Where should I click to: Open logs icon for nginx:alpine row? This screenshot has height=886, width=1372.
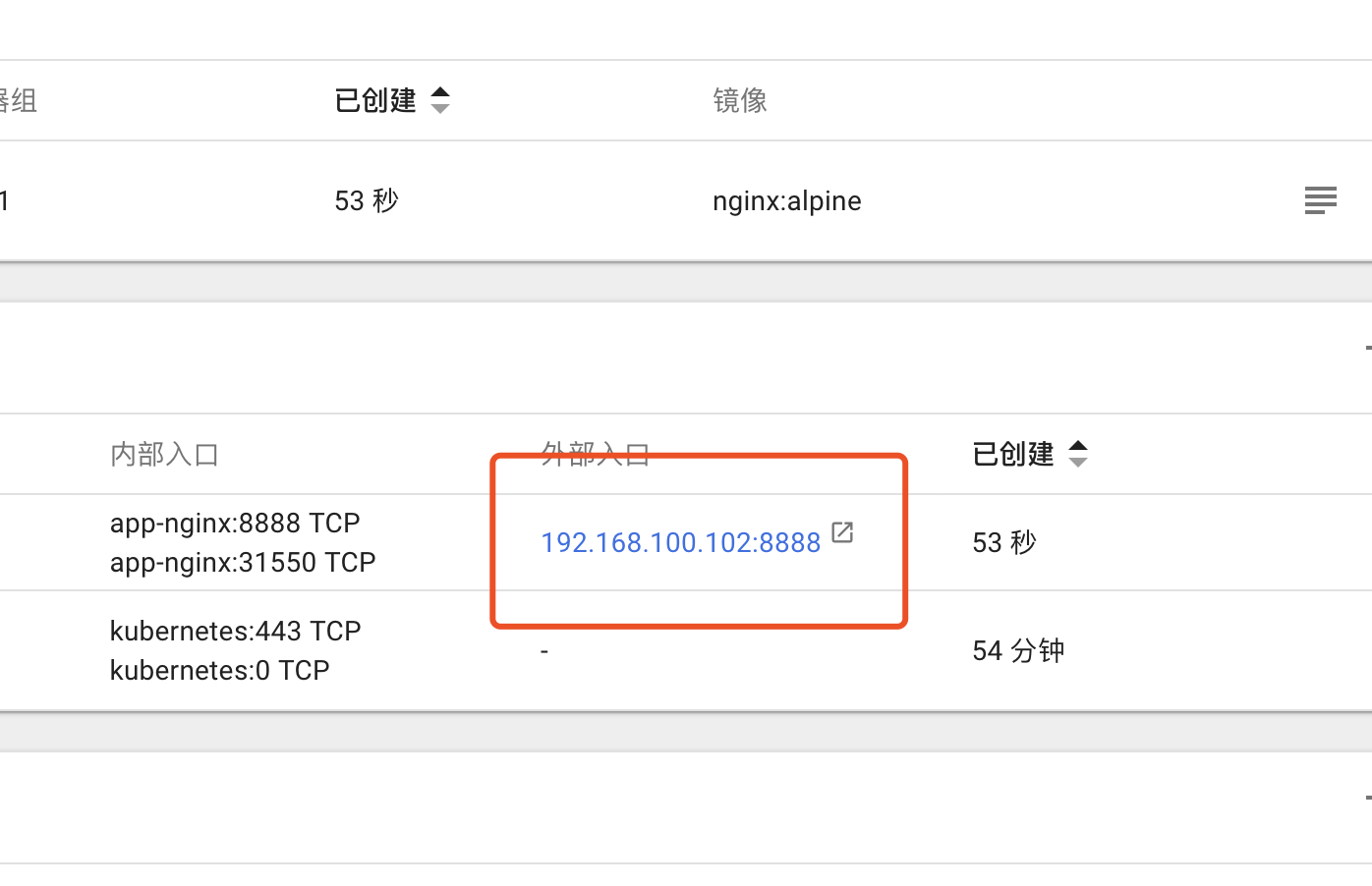pyautogui.click(x=1320, y=200)
